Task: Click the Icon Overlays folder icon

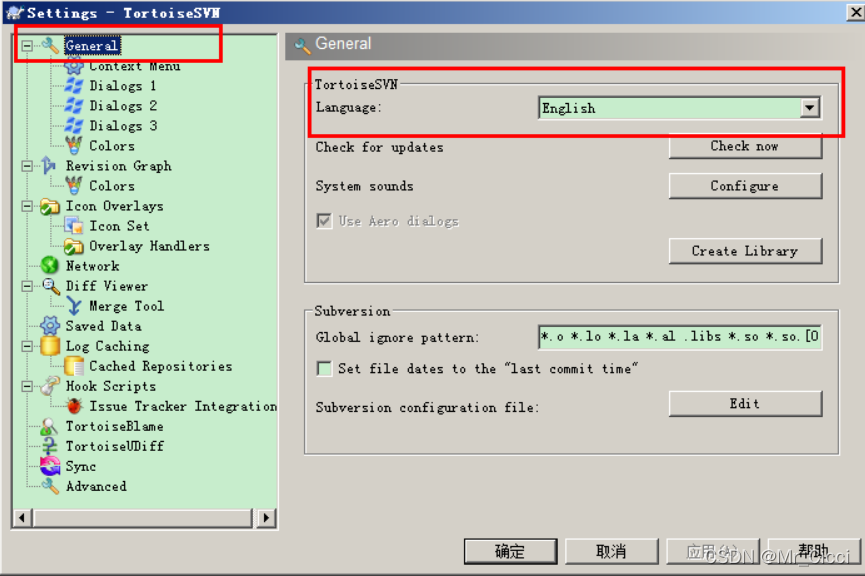Action: tap(50, 206)
